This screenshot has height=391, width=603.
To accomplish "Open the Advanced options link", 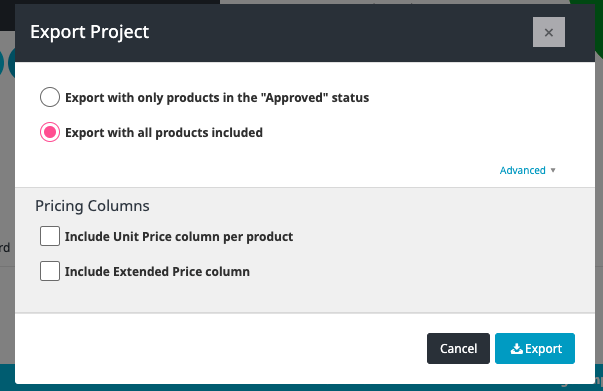I will (522, 170).
